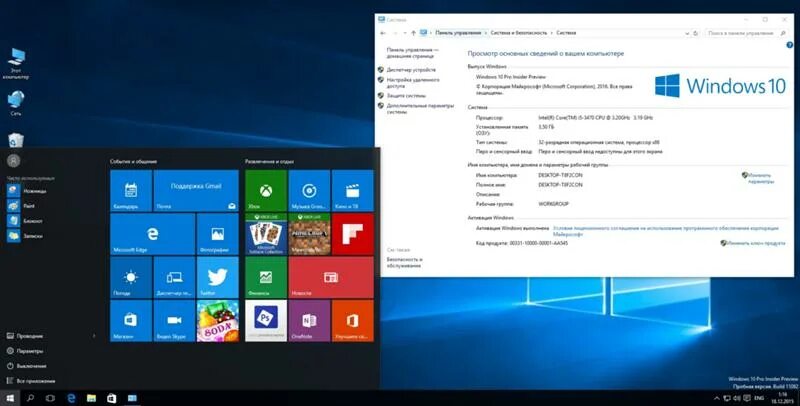Open the red Flipboard tile
The width and height of the screenshot is (800, 406).
coord(353,234)
